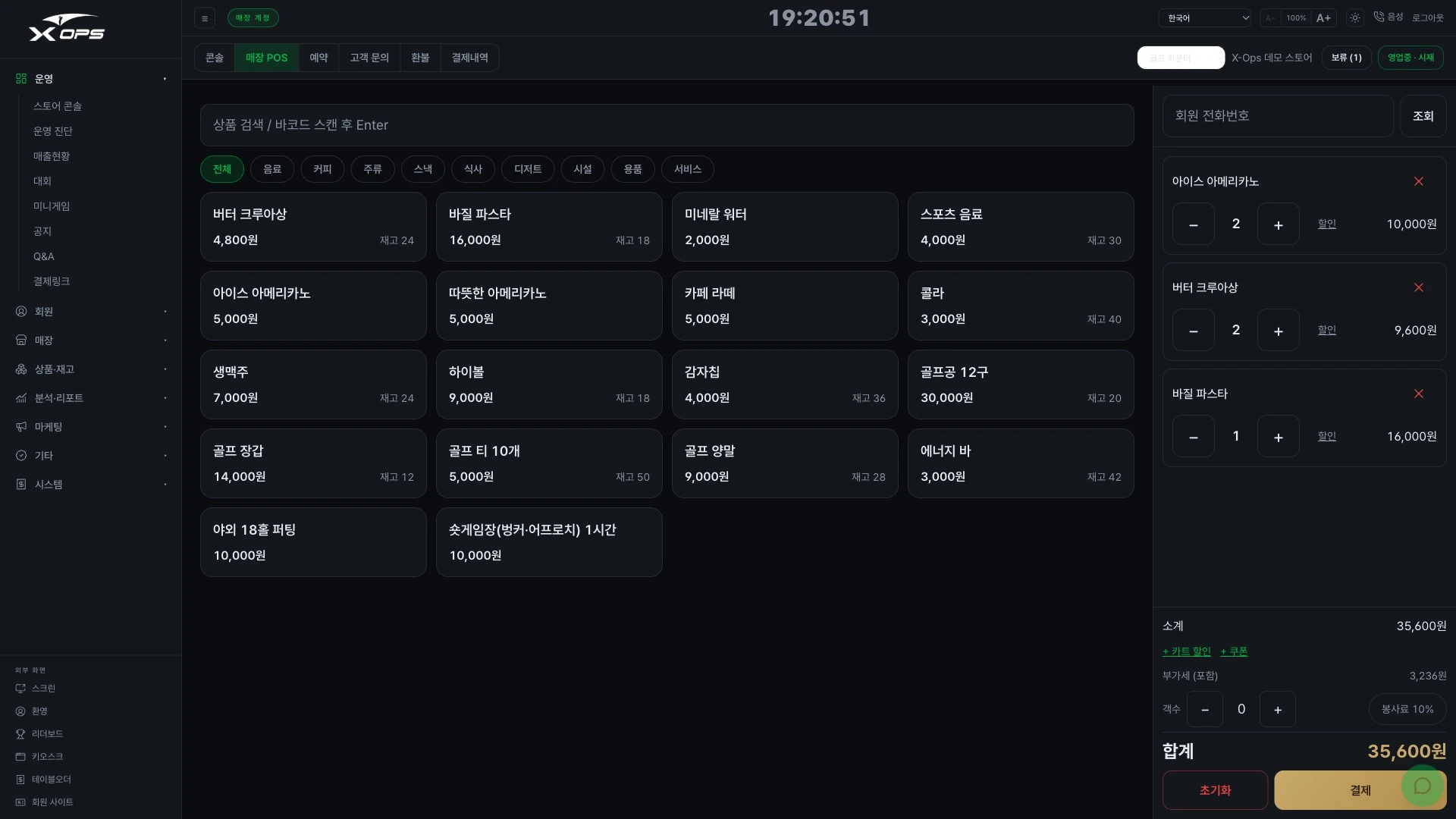Click the X-OPS logo
The width and height of the screenshot is (1456, 819).
(x=67, y=27)
